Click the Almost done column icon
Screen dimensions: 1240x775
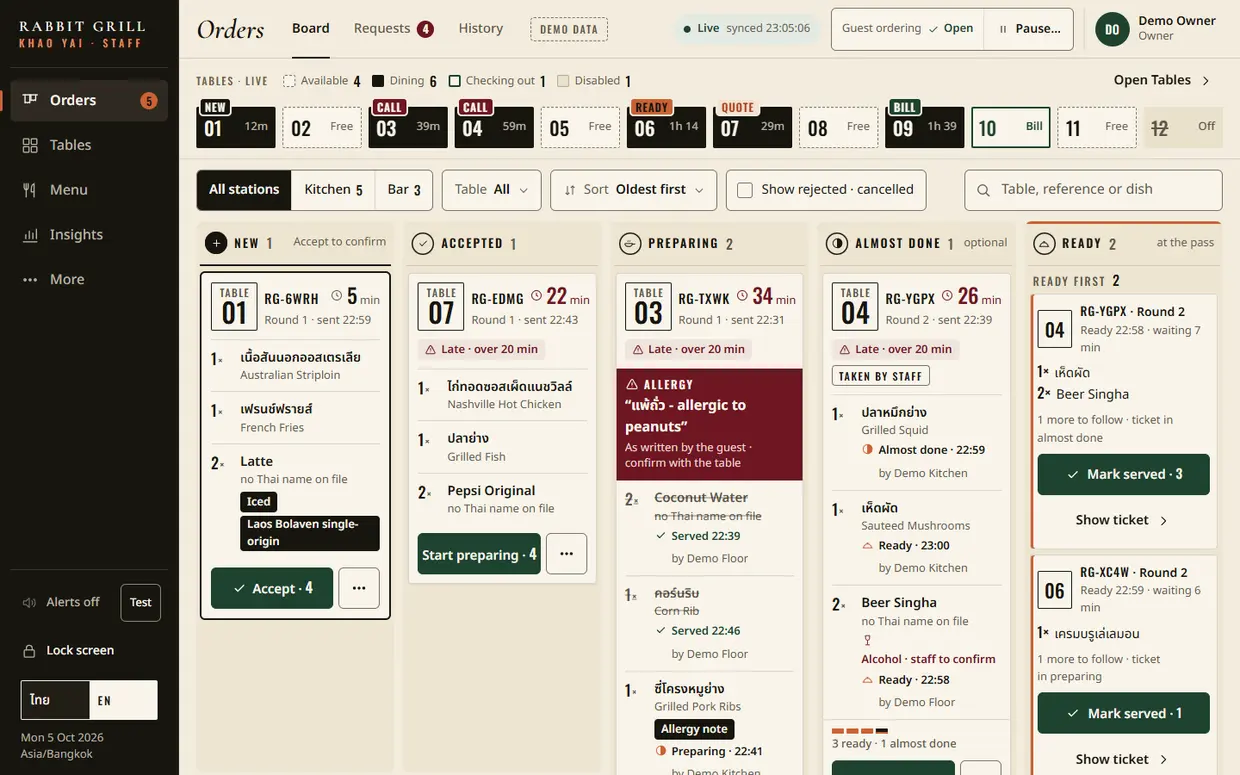point(837,243)
